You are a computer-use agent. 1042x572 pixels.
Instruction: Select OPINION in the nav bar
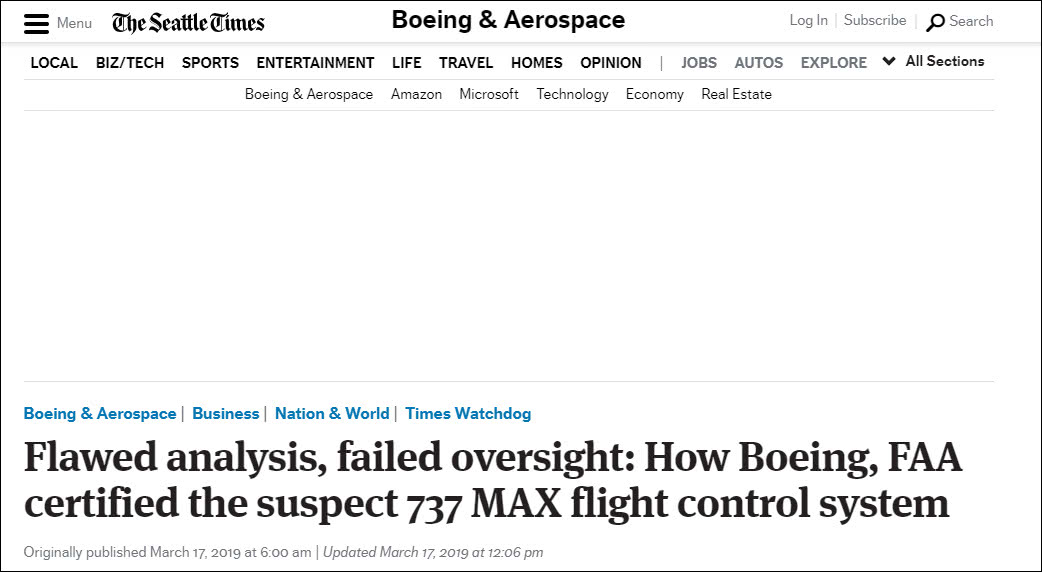[x=611, y=62]
